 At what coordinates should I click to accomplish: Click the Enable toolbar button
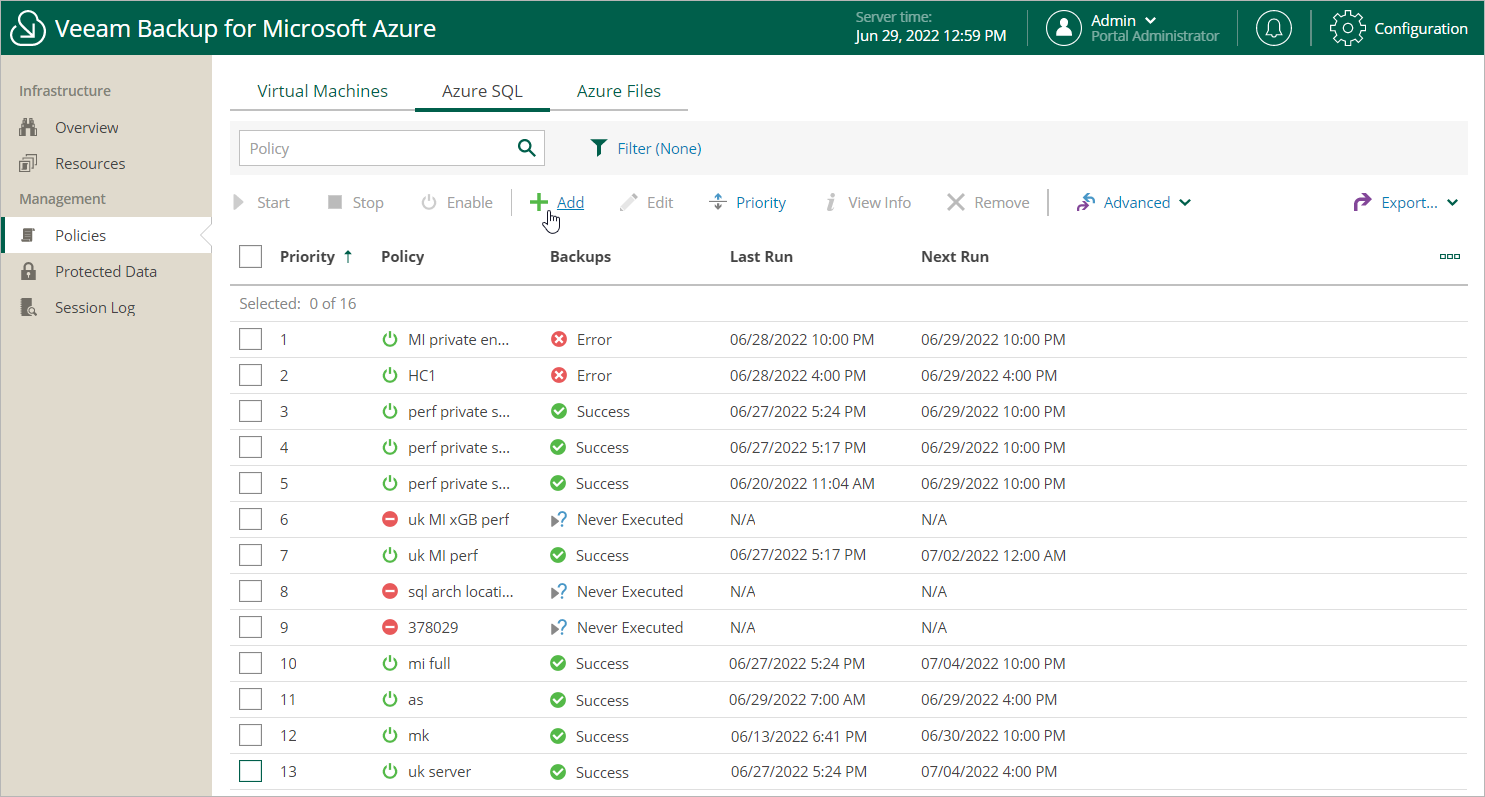pyautogui.click(x=457, y=202)
